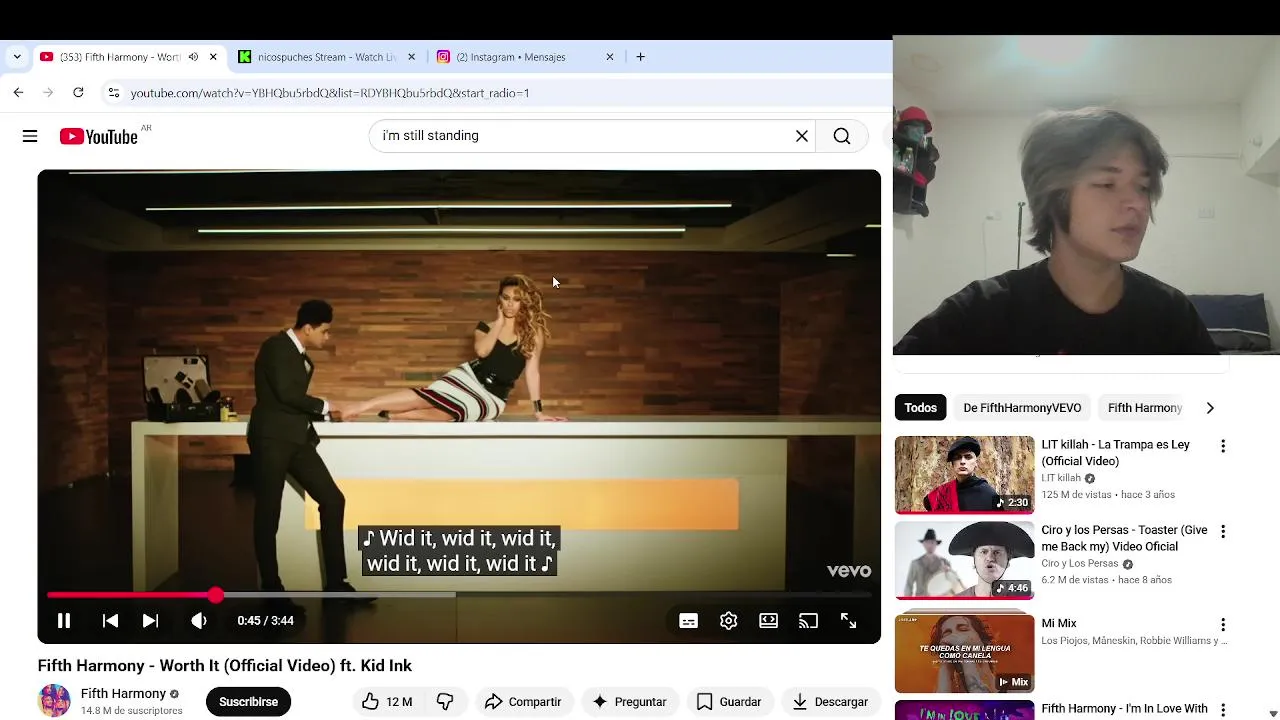Select Fifth Harmony filter chip
This screenshot has height=720, width=1280.
pos(1145,408)
